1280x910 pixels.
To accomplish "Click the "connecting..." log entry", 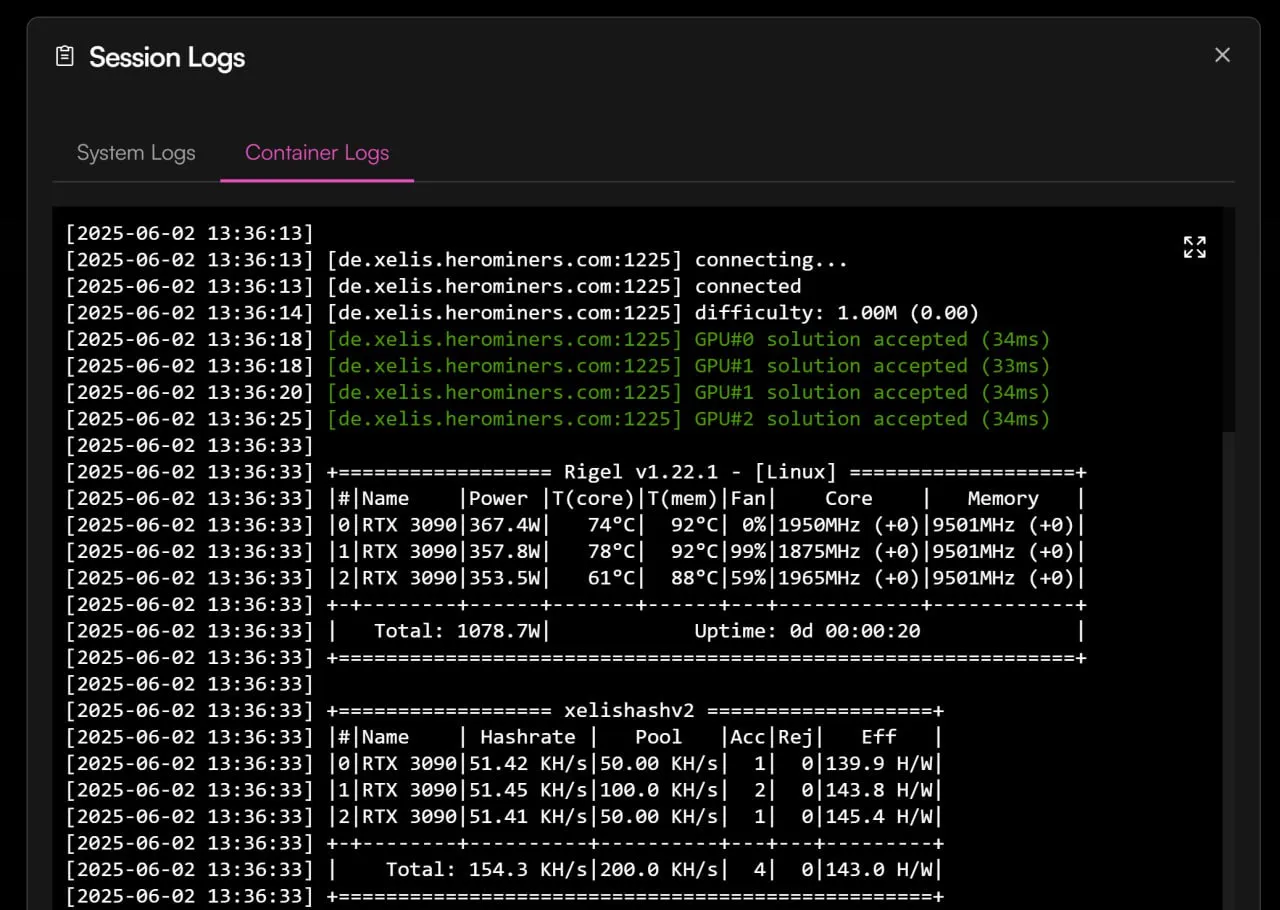I will tap(771, 260).
